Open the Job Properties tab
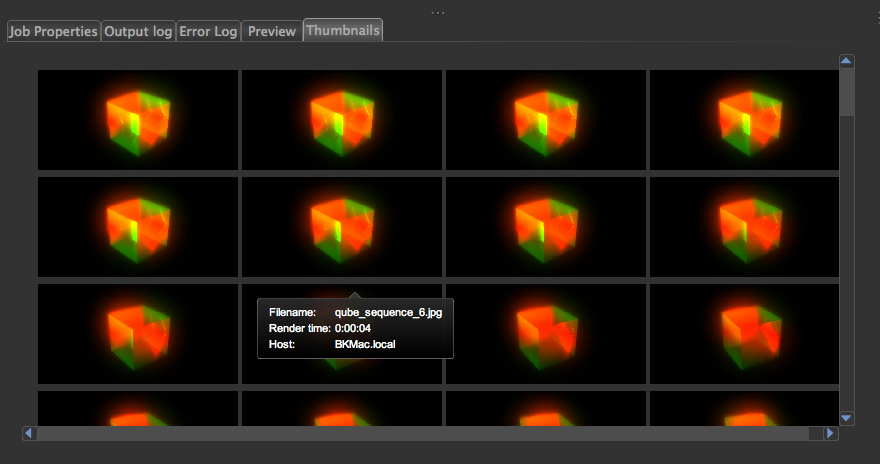This screenshot has height=464, width=880. [x=53, y=31]
